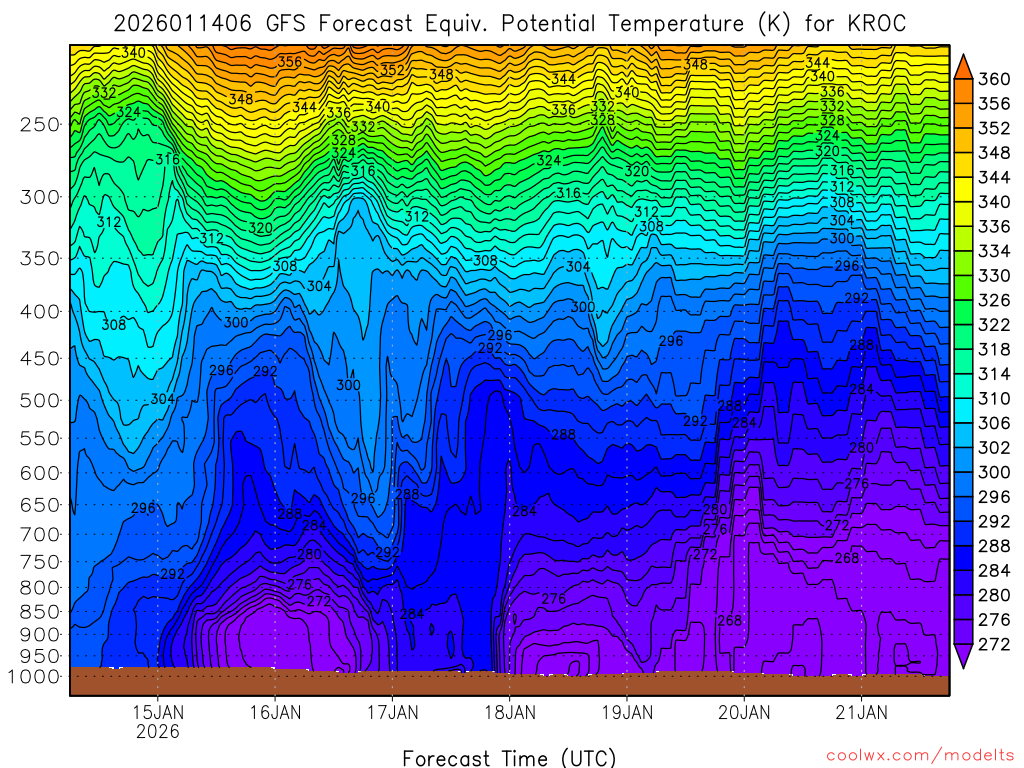Click the 400 pressure level label
1024x768 pixels.
point(40,312)
